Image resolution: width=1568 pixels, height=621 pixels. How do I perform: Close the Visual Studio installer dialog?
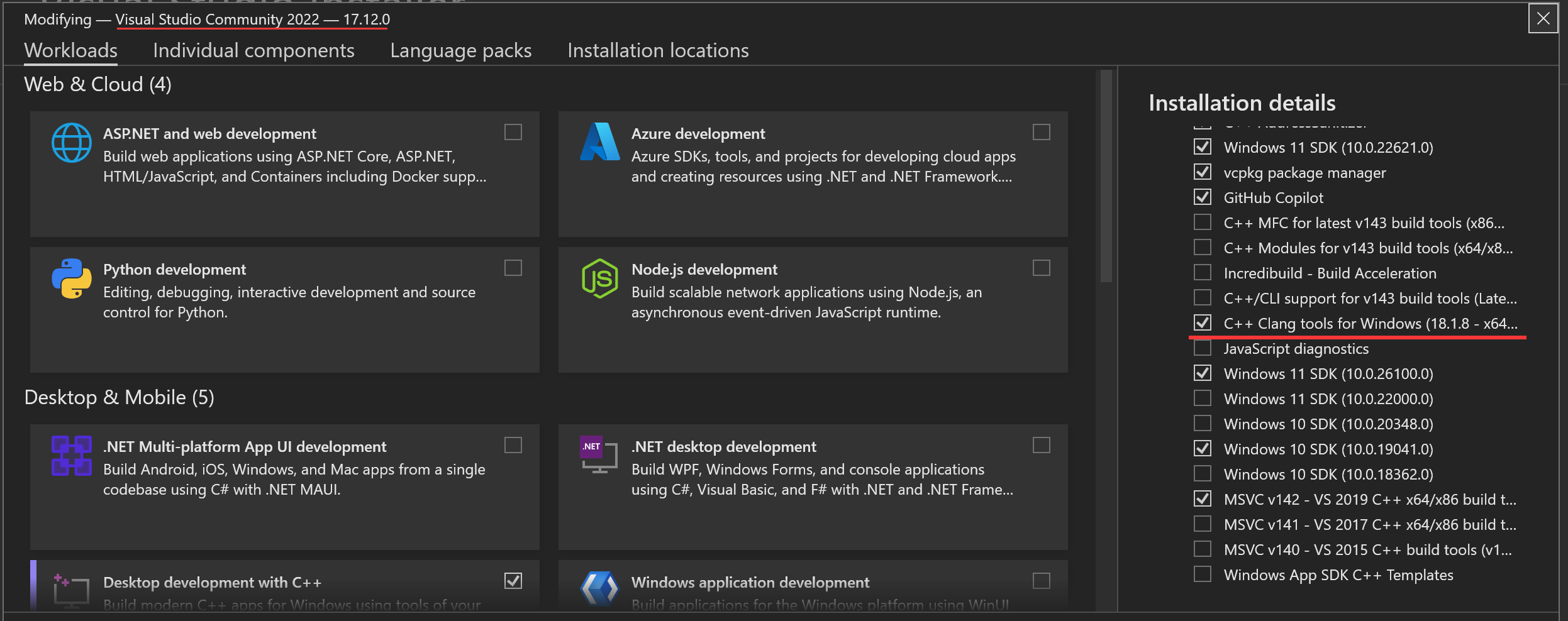pos(1543,18)
